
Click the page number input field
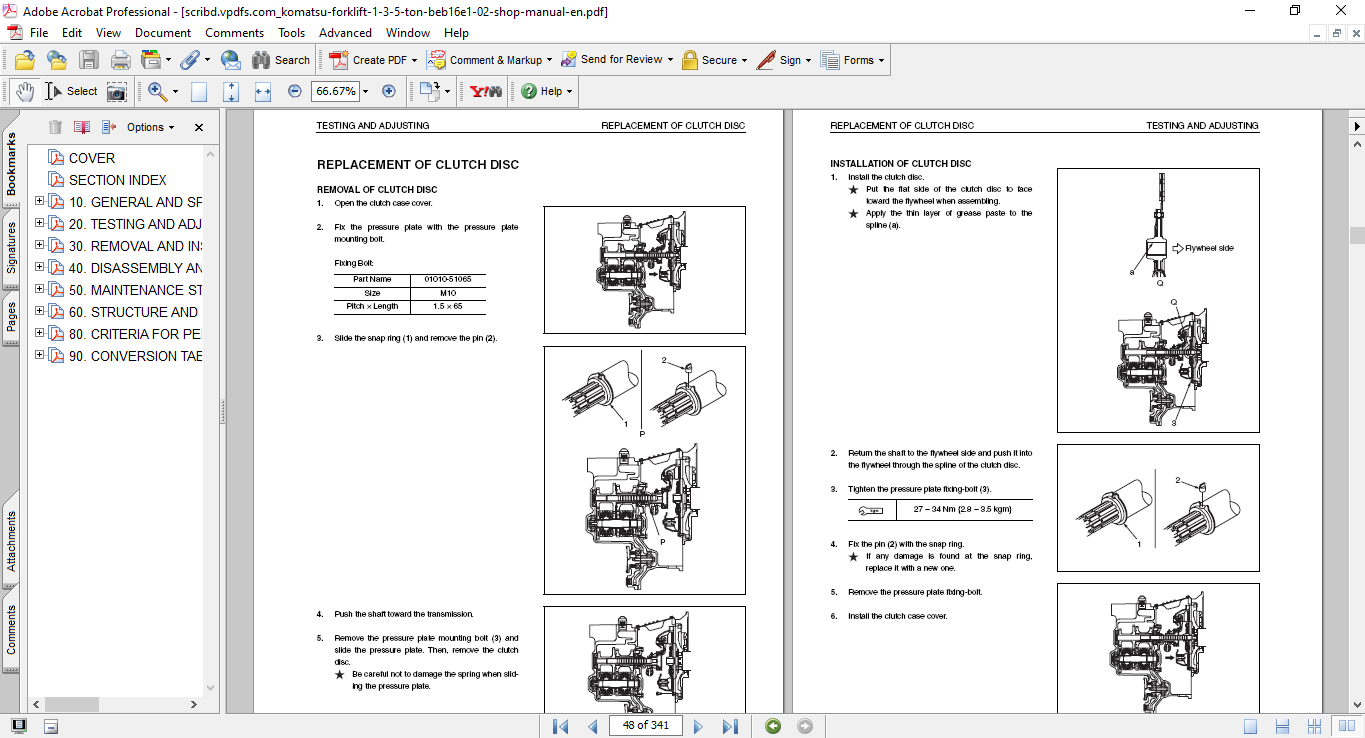pos(645,726)
